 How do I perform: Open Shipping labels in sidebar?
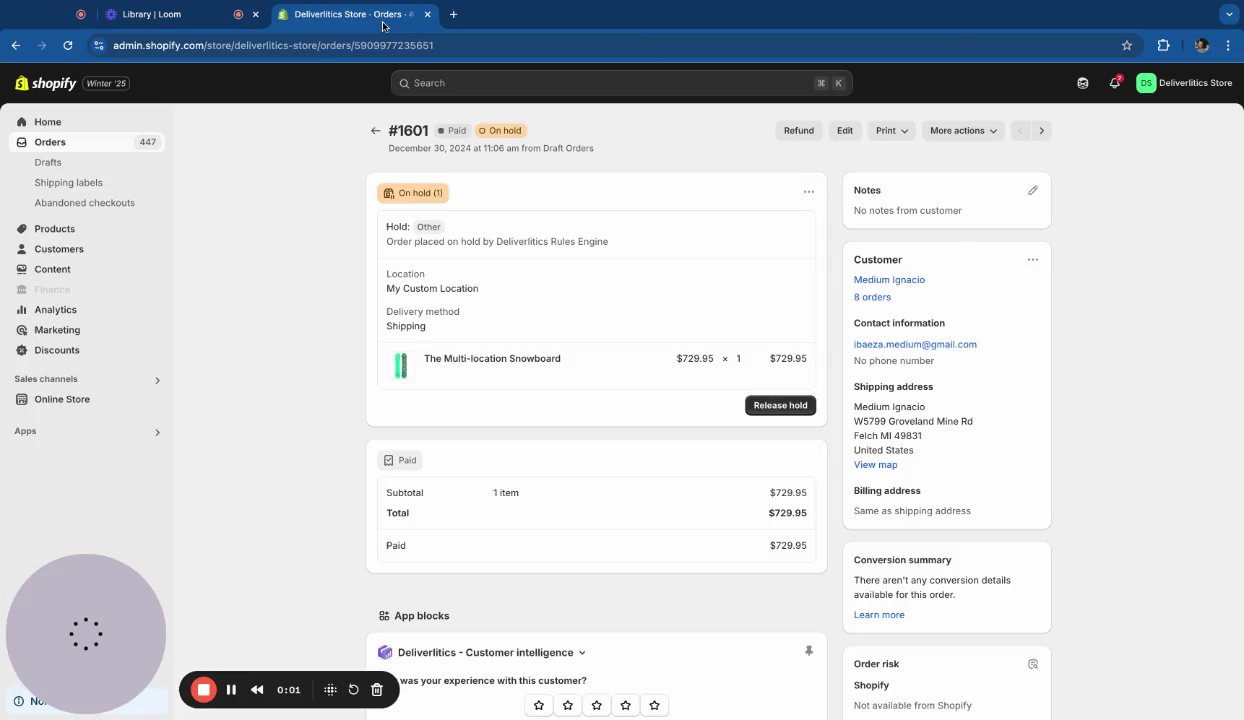pos(68,183)
